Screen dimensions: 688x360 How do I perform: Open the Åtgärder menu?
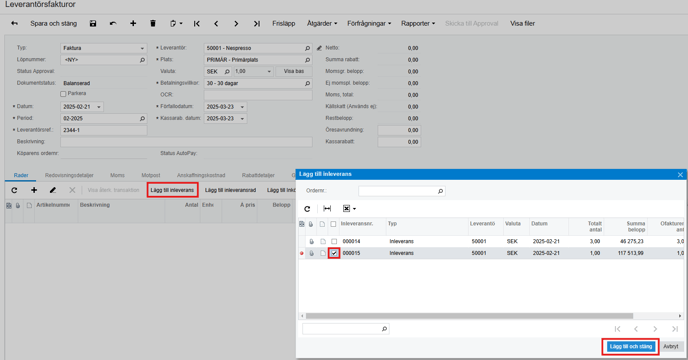322,23
